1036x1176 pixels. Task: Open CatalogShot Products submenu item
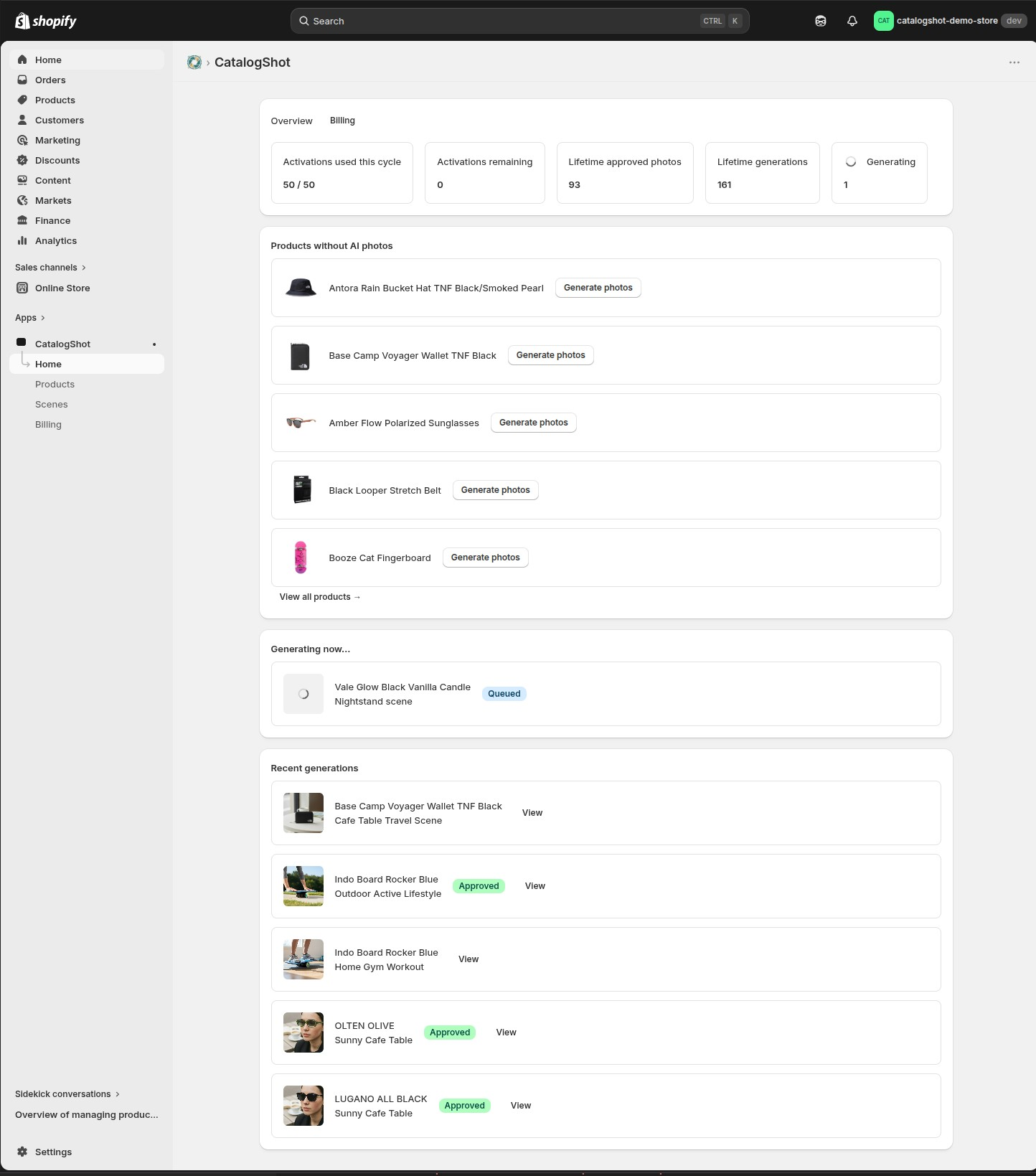pos(87,384)
